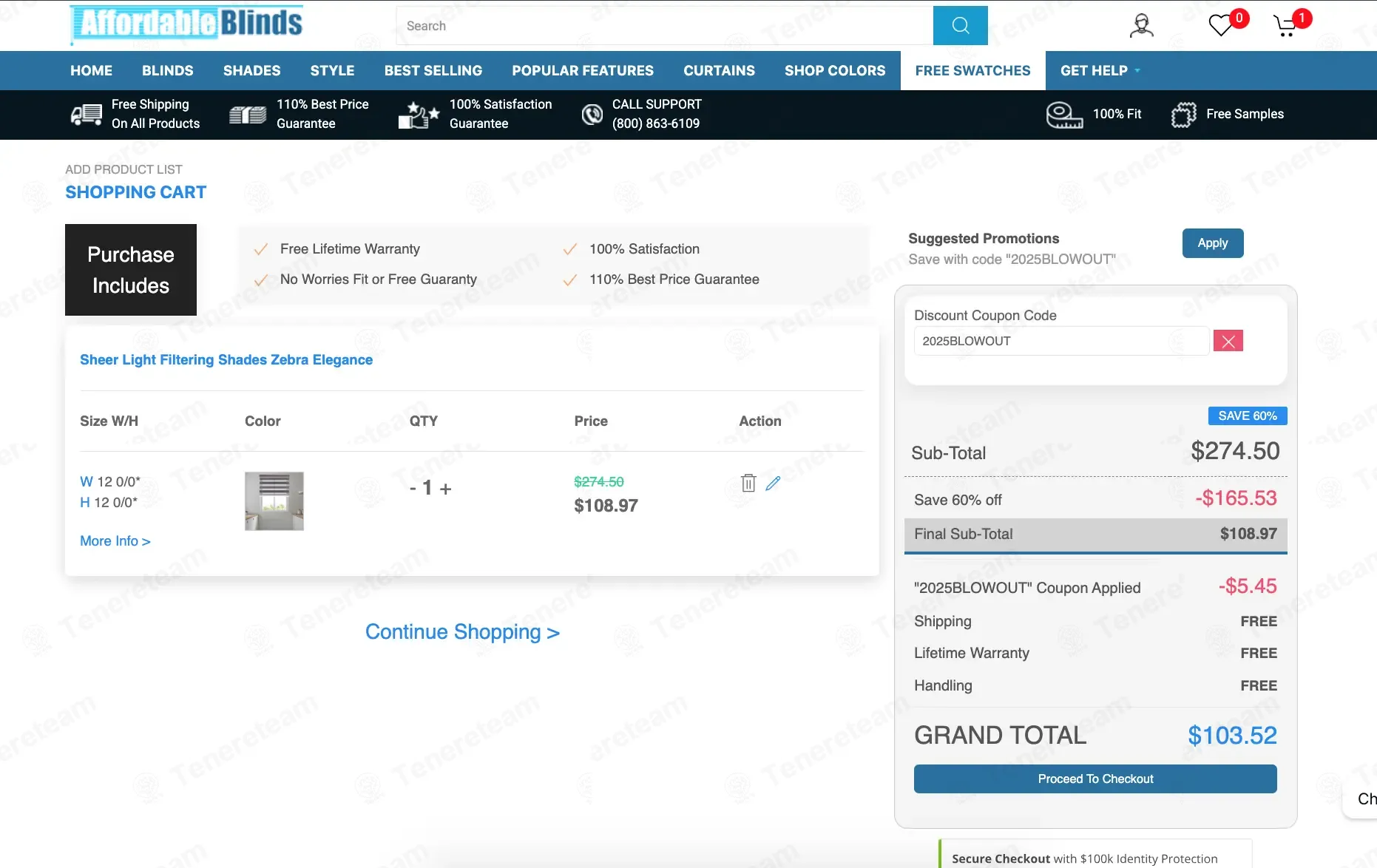Click the Free Samples text link
This screenshot has height=868, width=1377.
(x=1245, y=114)
